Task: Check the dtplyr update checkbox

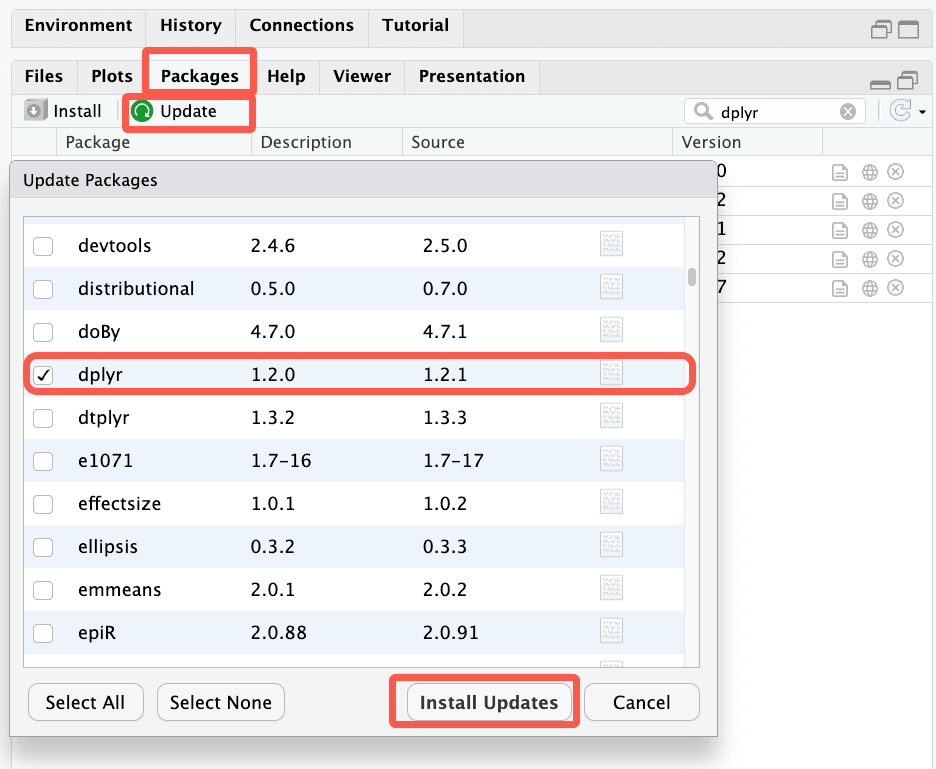Action: [x=43, y=418]
